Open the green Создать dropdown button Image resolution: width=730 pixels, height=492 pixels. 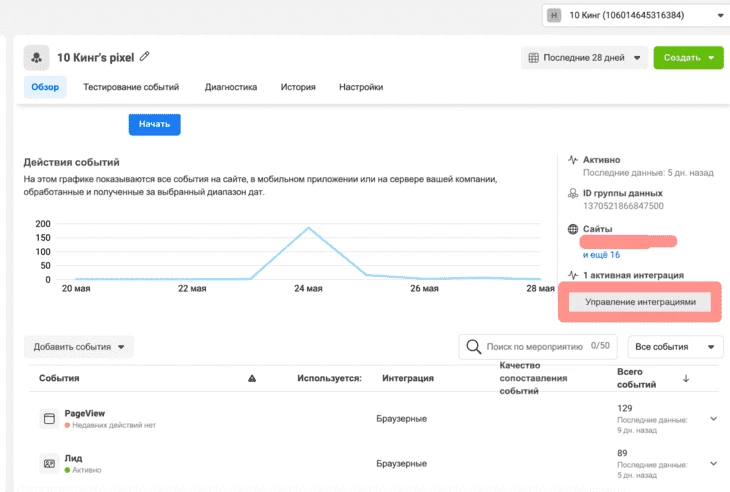click(689, 58)
